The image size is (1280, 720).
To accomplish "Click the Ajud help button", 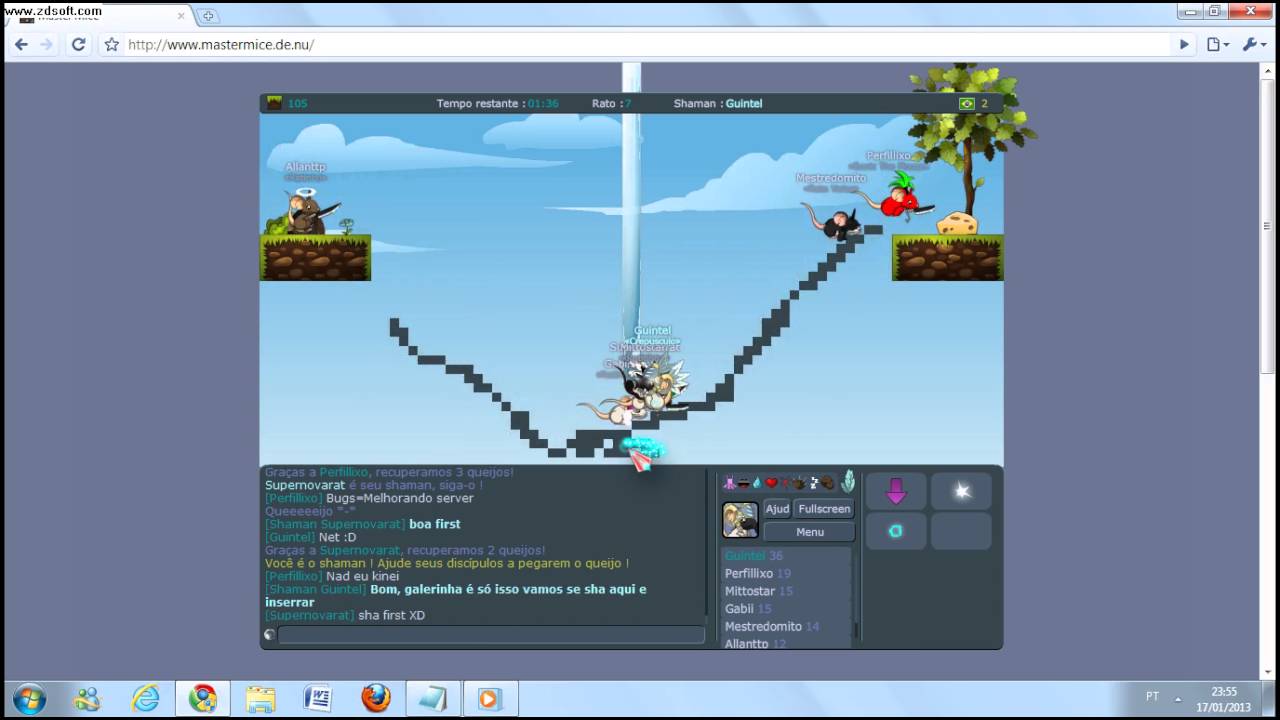I will point(777,509).
